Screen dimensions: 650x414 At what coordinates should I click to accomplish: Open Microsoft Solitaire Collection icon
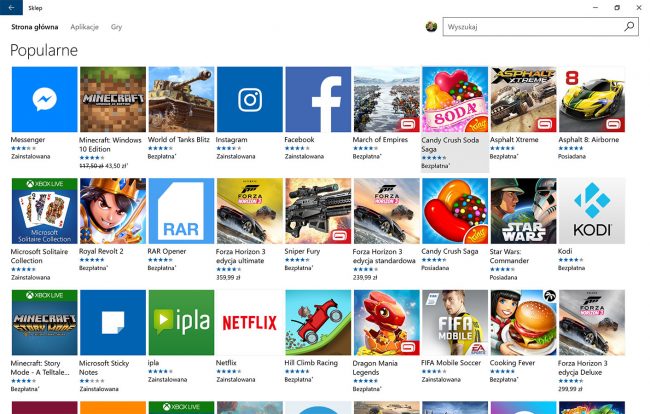[x=44, y=211]
